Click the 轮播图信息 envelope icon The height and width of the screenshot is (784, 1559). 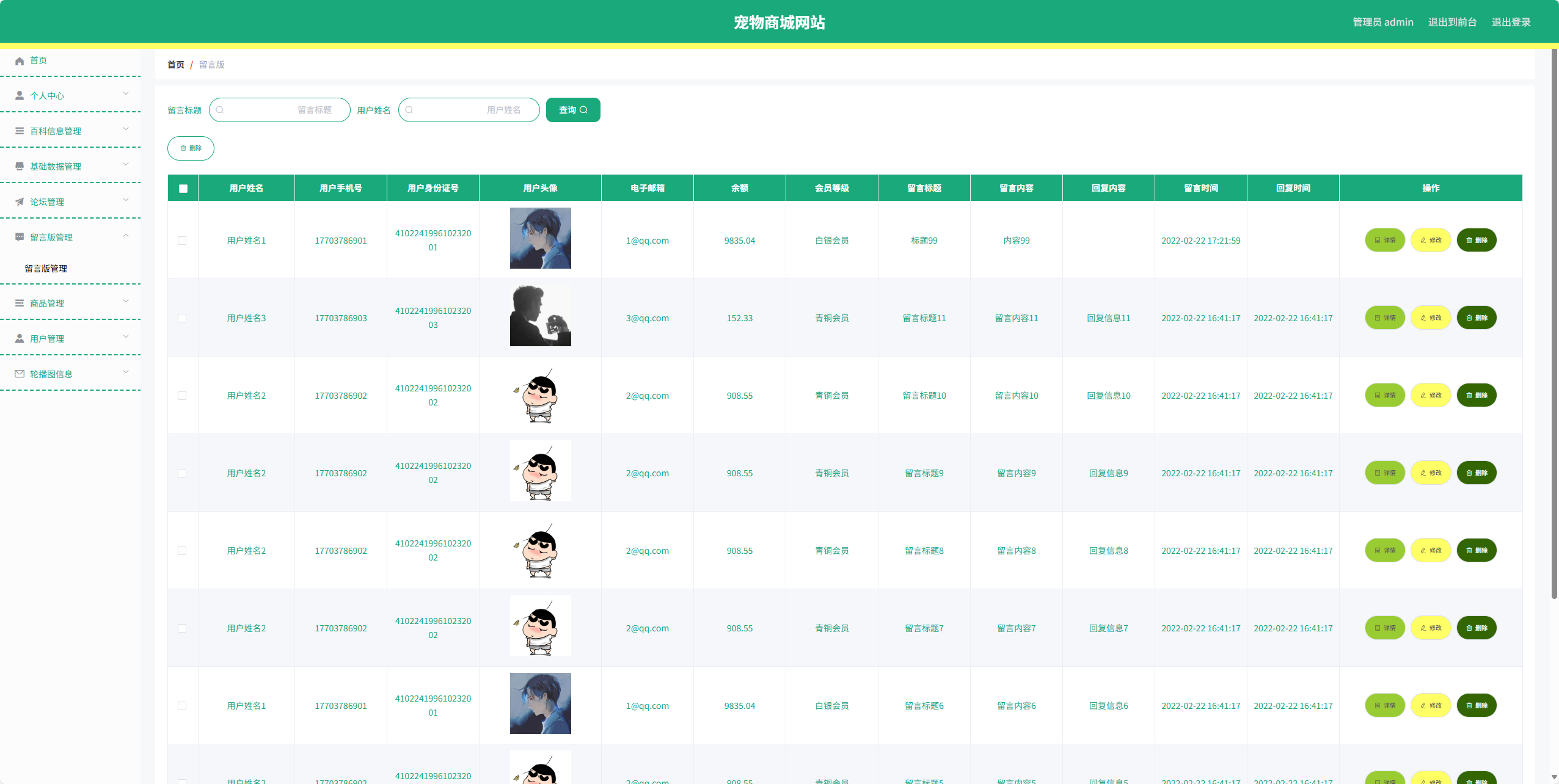pyautogui.click(x=20, y=374)
